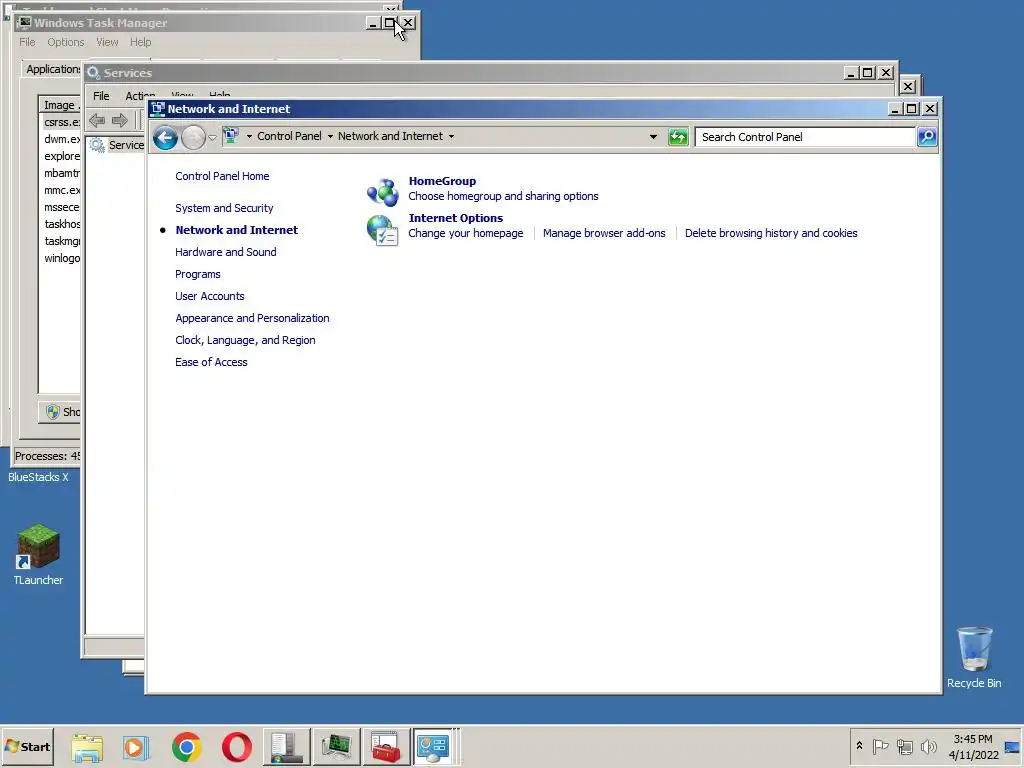Select winlogon process row in Task Manager
The height and width of the screenshot is (768, 1024).
61,258
